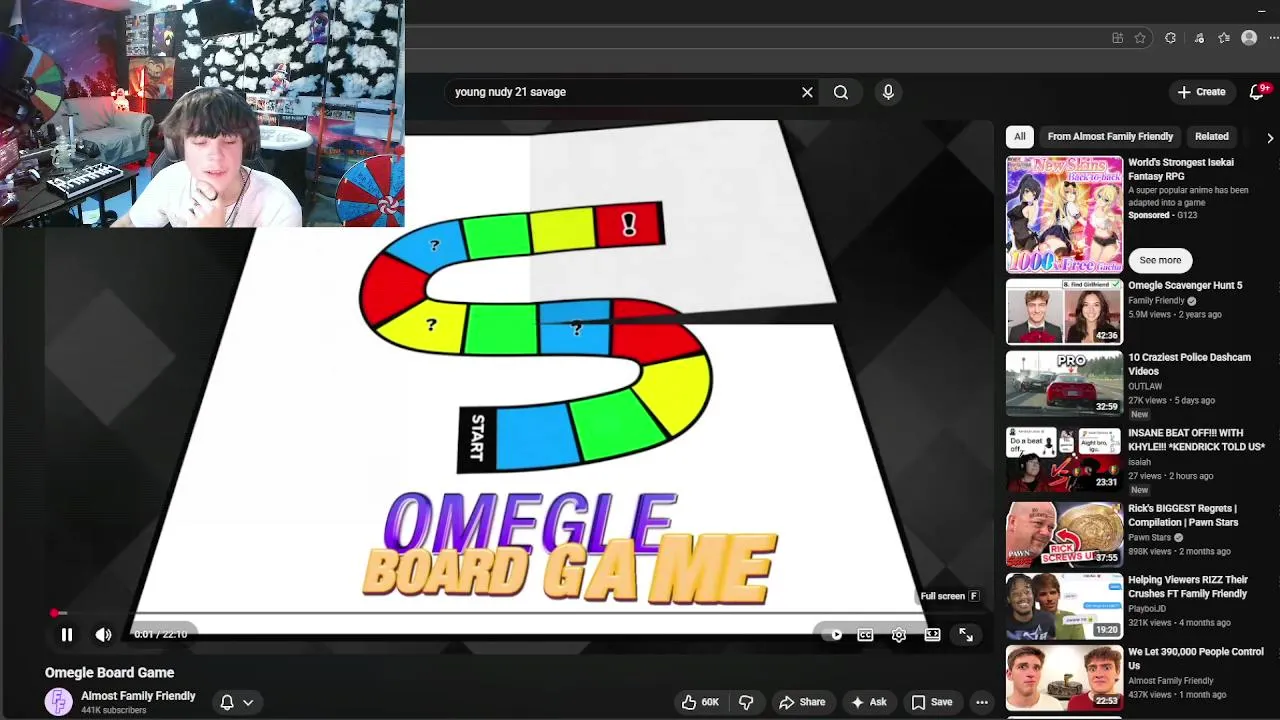Click the Pawn Stars channel name

1149,537
